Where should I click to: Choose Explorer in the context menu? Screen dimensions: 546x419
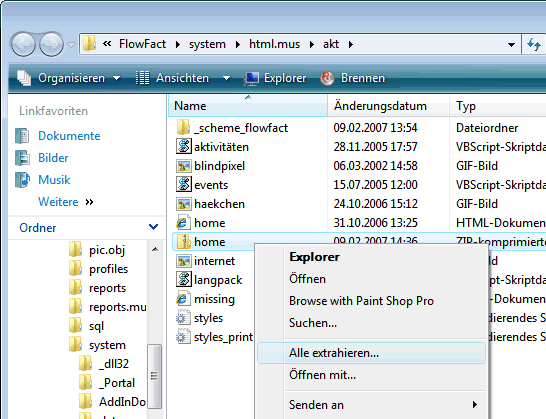314,257
